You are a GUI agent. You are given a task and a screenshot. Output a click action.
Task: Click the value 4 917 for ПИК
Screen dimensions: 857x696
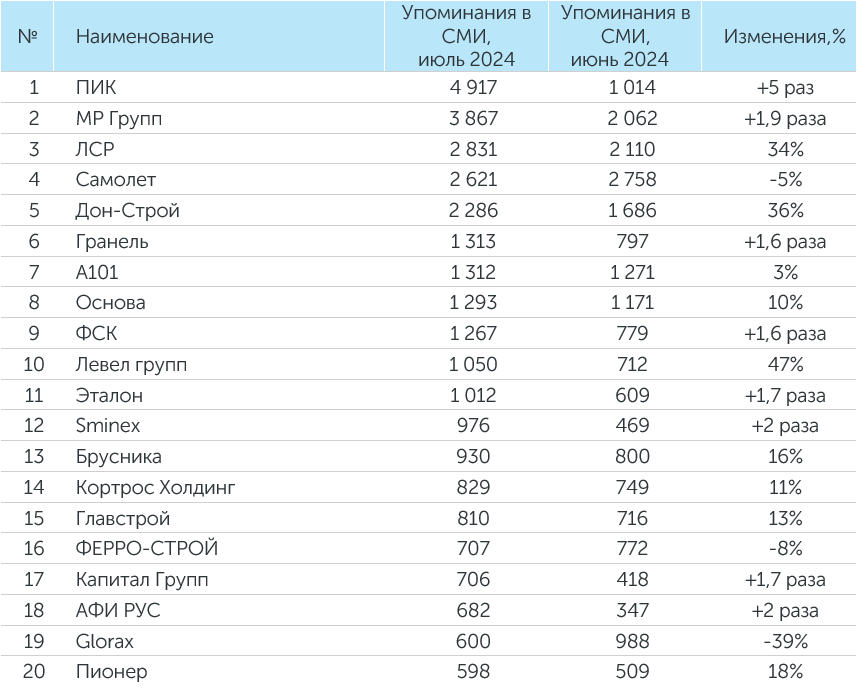point(473,87)
